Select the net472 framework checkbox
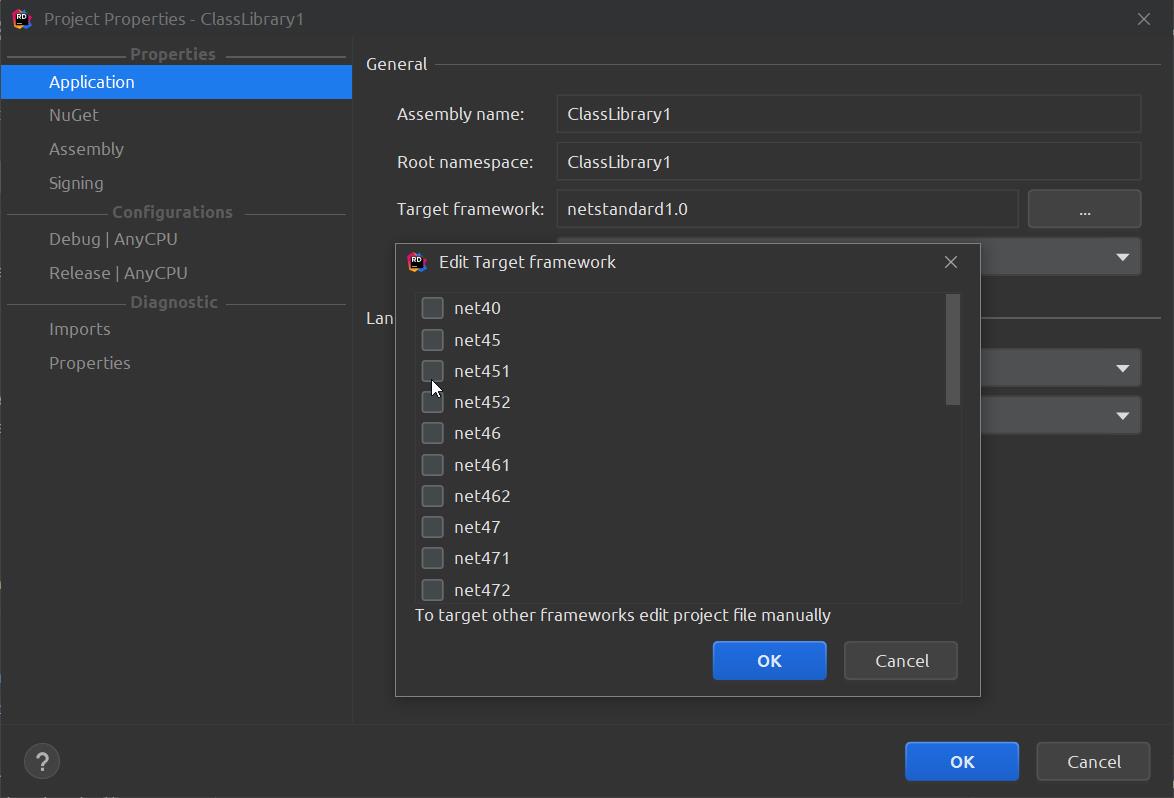This screenshot has width=1174, height=798. 432,590
